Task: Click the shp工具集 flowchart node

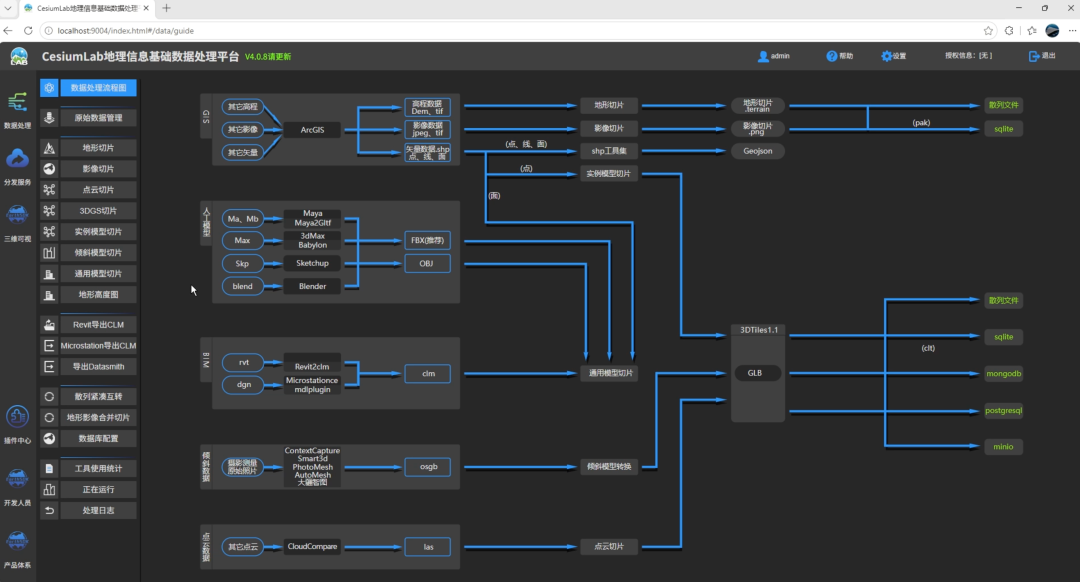Action: 609,151
